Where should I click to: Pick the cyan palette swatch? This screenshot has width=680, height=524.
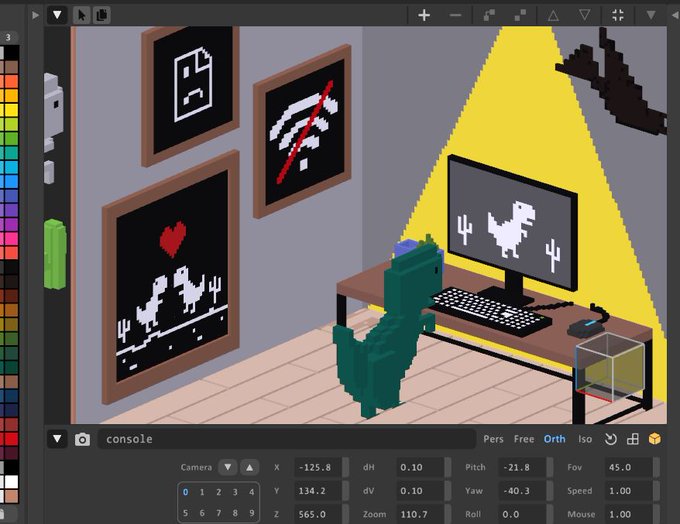(11, 167)
